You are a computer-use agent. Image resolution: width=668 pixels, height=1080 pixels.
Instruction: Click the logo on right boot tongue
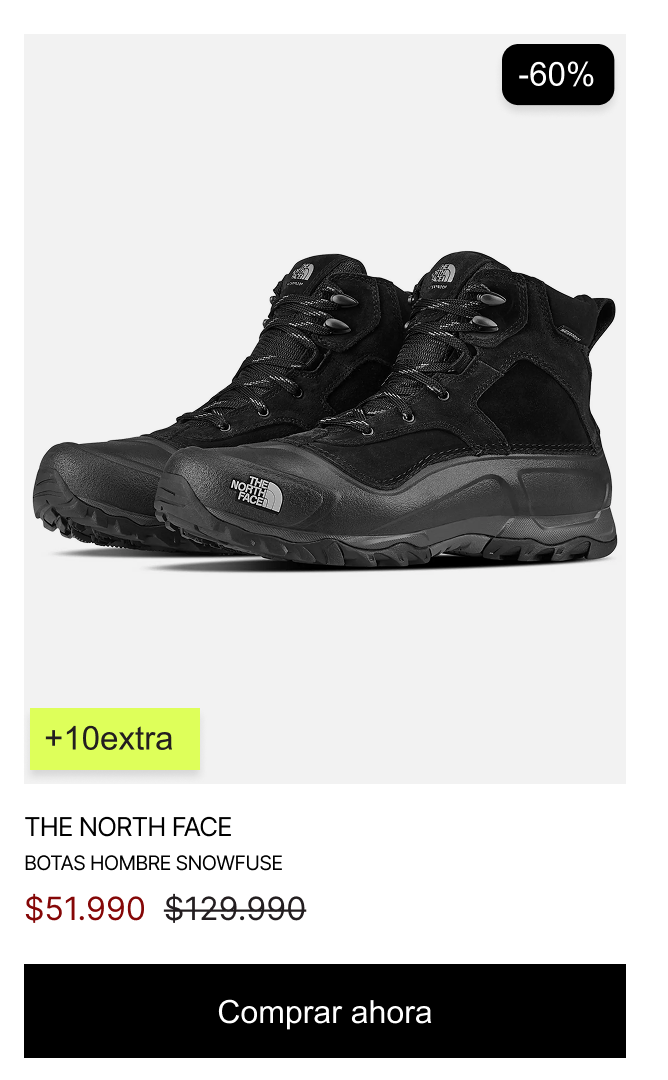[x=443, y=273]
